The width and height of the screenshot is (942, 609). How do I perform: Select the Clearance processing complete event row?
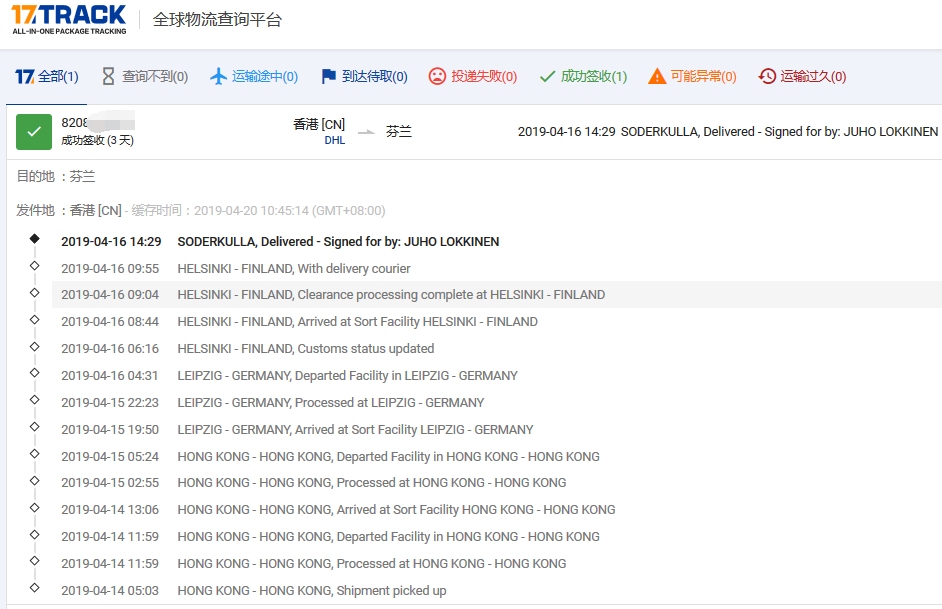point(390,295)
